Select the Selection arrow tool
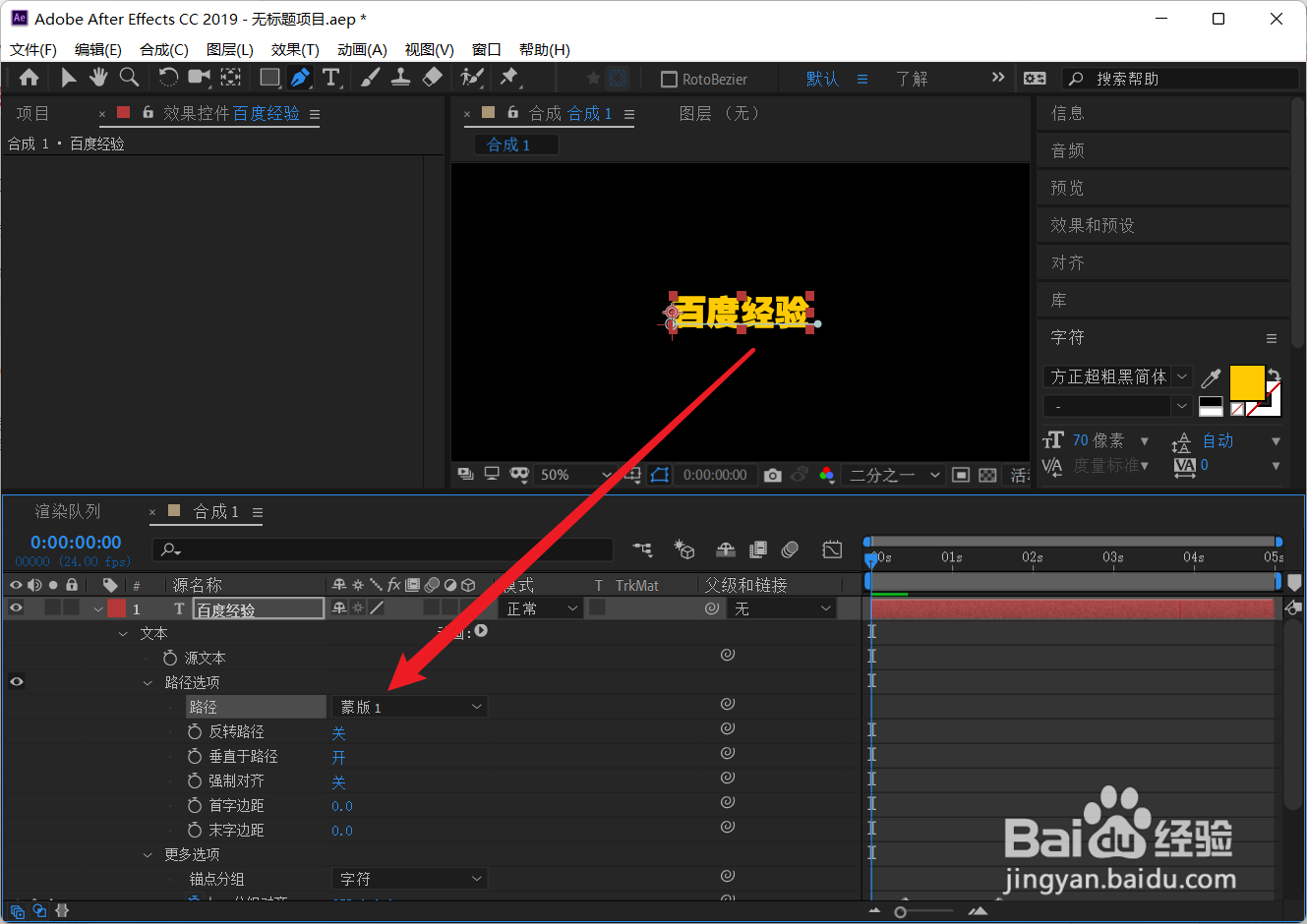The image size is (1307, 924). [x=68, y=78]
